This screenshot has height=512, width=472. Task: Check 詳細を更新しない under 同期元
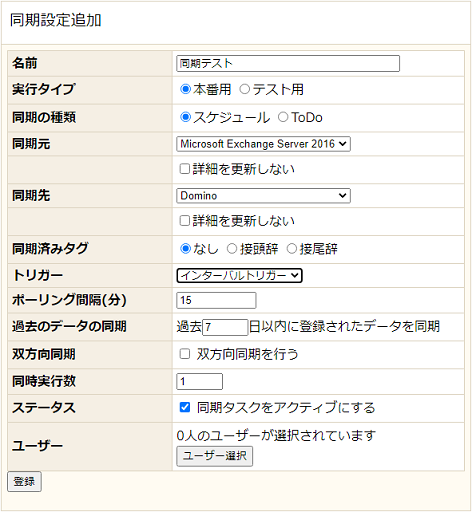tap(185, 169)
